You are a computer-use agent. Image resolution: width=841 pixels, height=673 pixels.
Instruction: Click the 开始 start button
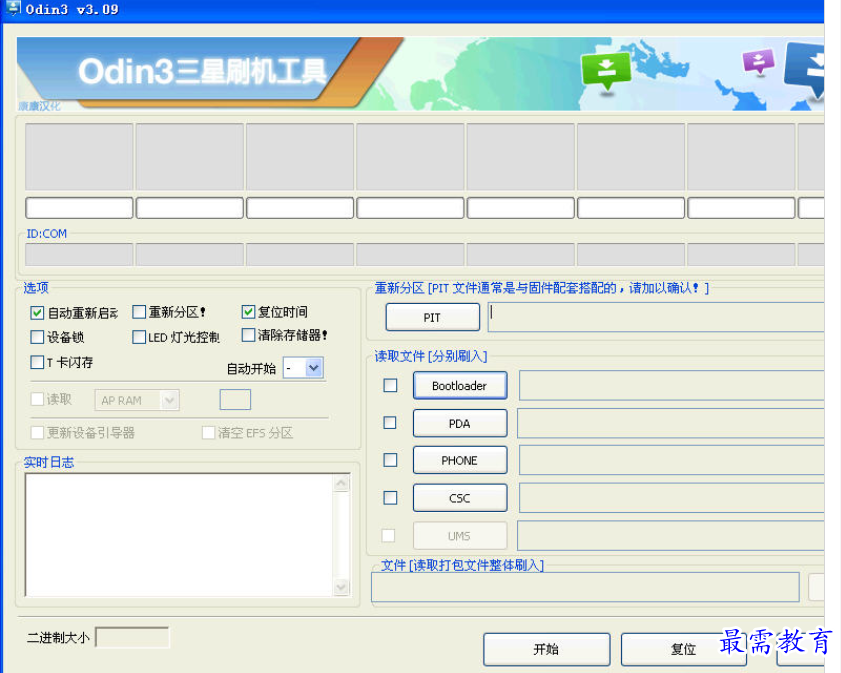547,649
